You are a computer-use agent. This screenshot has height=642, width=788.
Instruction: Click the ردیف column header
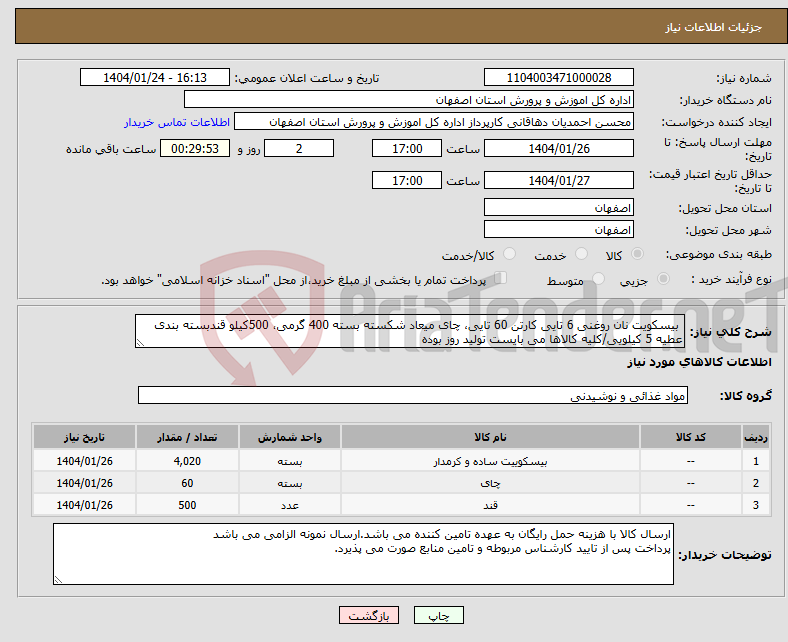click(x=756, y=437)
